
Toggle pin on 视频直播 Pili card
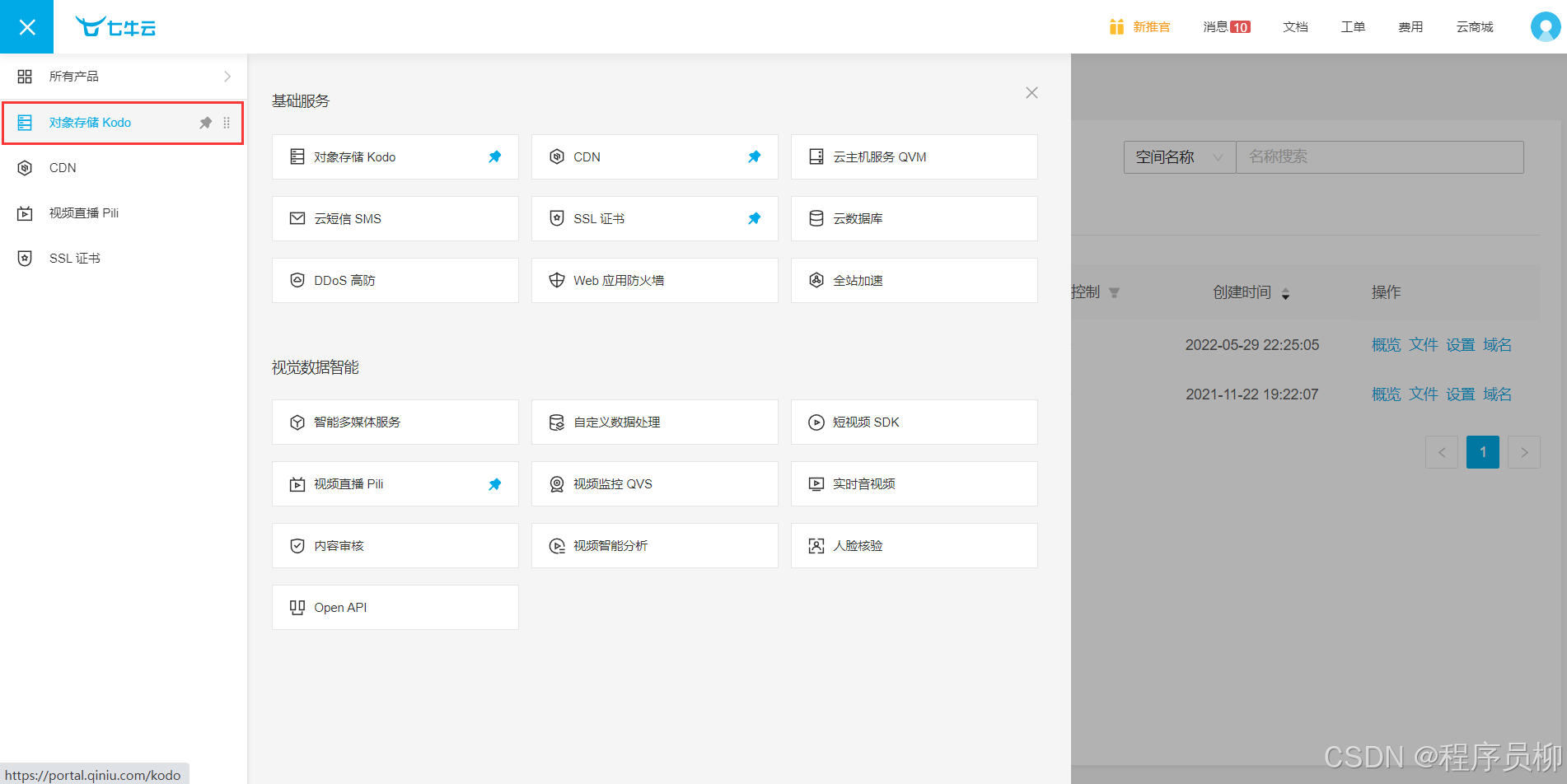coord(495,484)
